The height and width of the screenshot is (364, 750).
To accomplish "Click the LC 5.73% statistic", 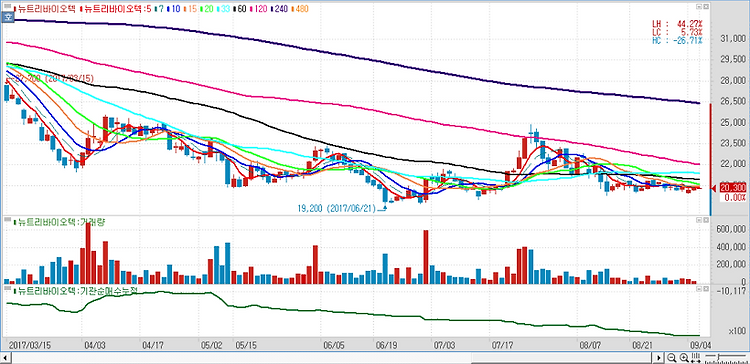I will (677, 32).
